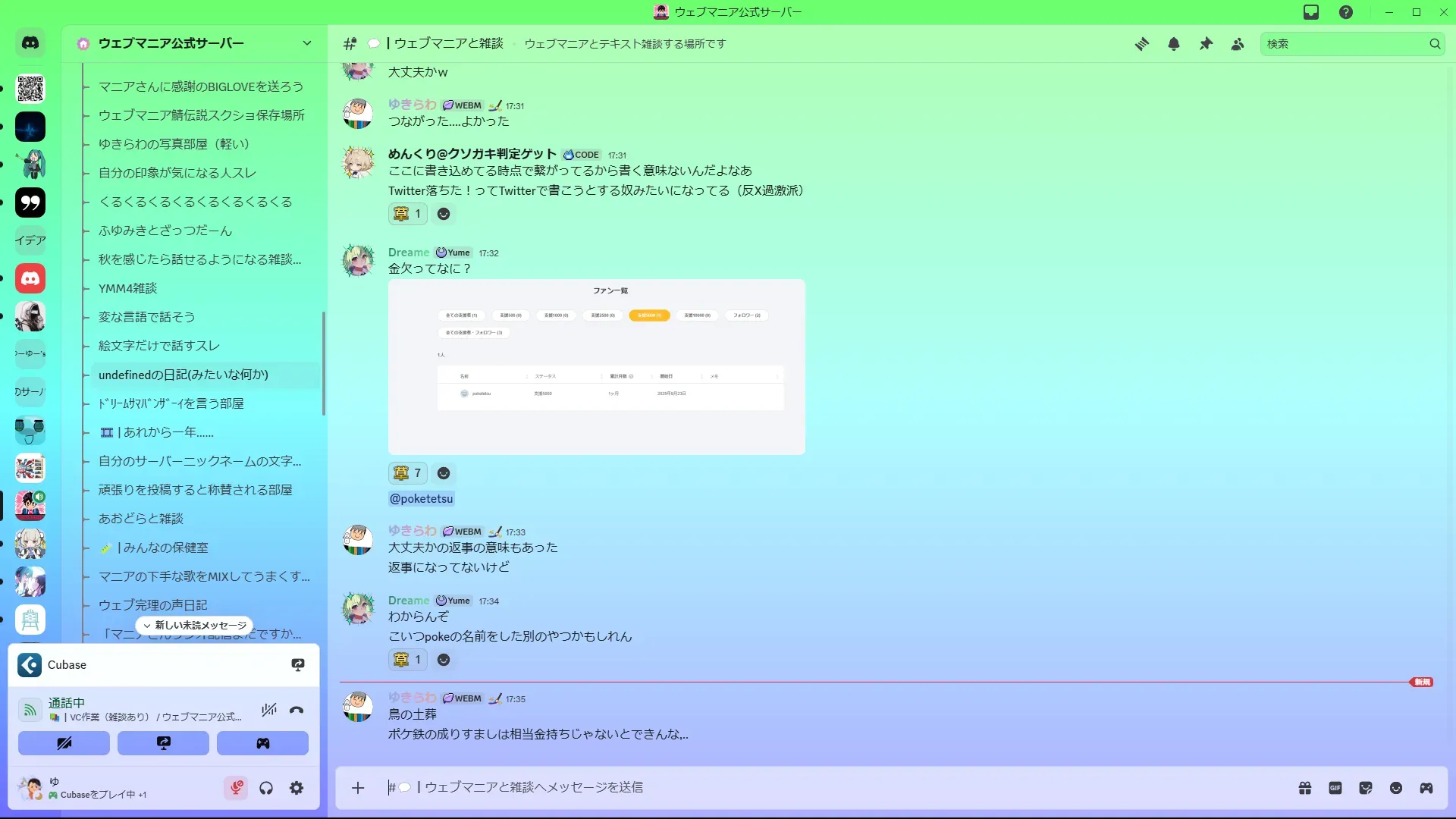This screenshot has width=1456, height=819.
Task: Open the Inbox icon in title bar
Action: pos(1311,12)
